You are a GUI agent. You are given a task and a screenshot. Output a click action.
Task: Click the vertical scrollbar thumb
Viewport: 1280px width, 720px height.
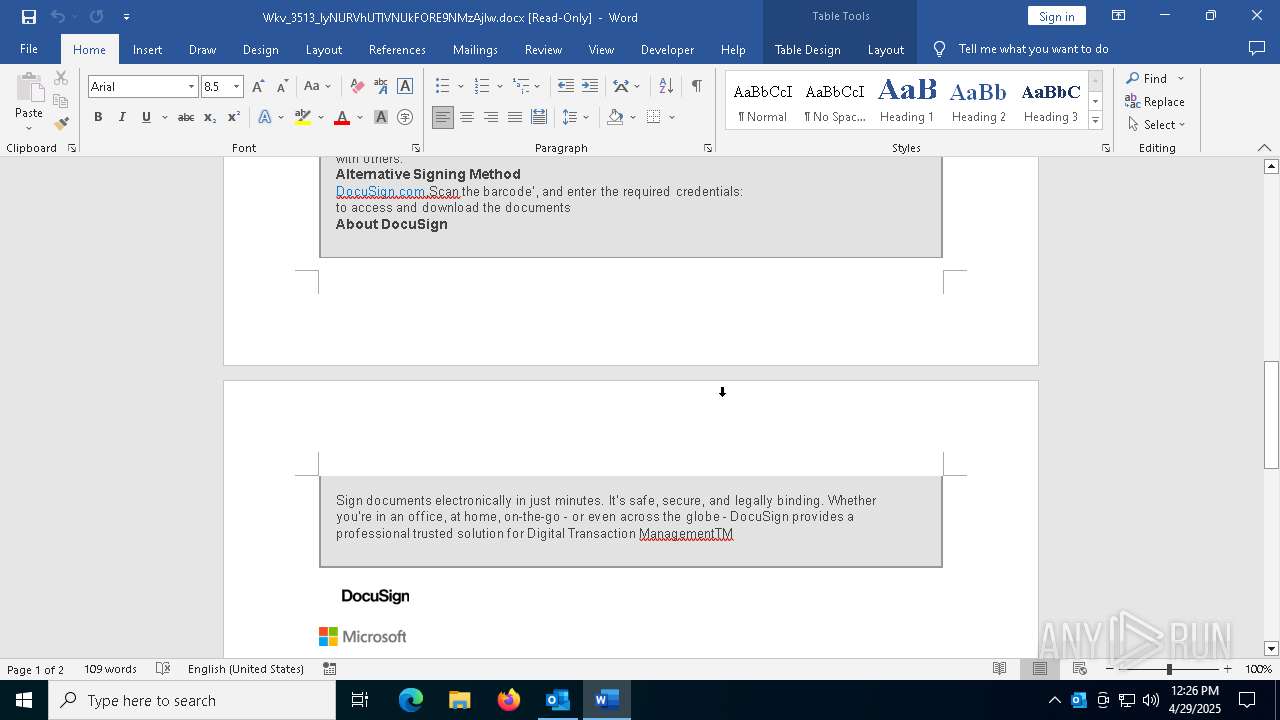coord(1271,414)
